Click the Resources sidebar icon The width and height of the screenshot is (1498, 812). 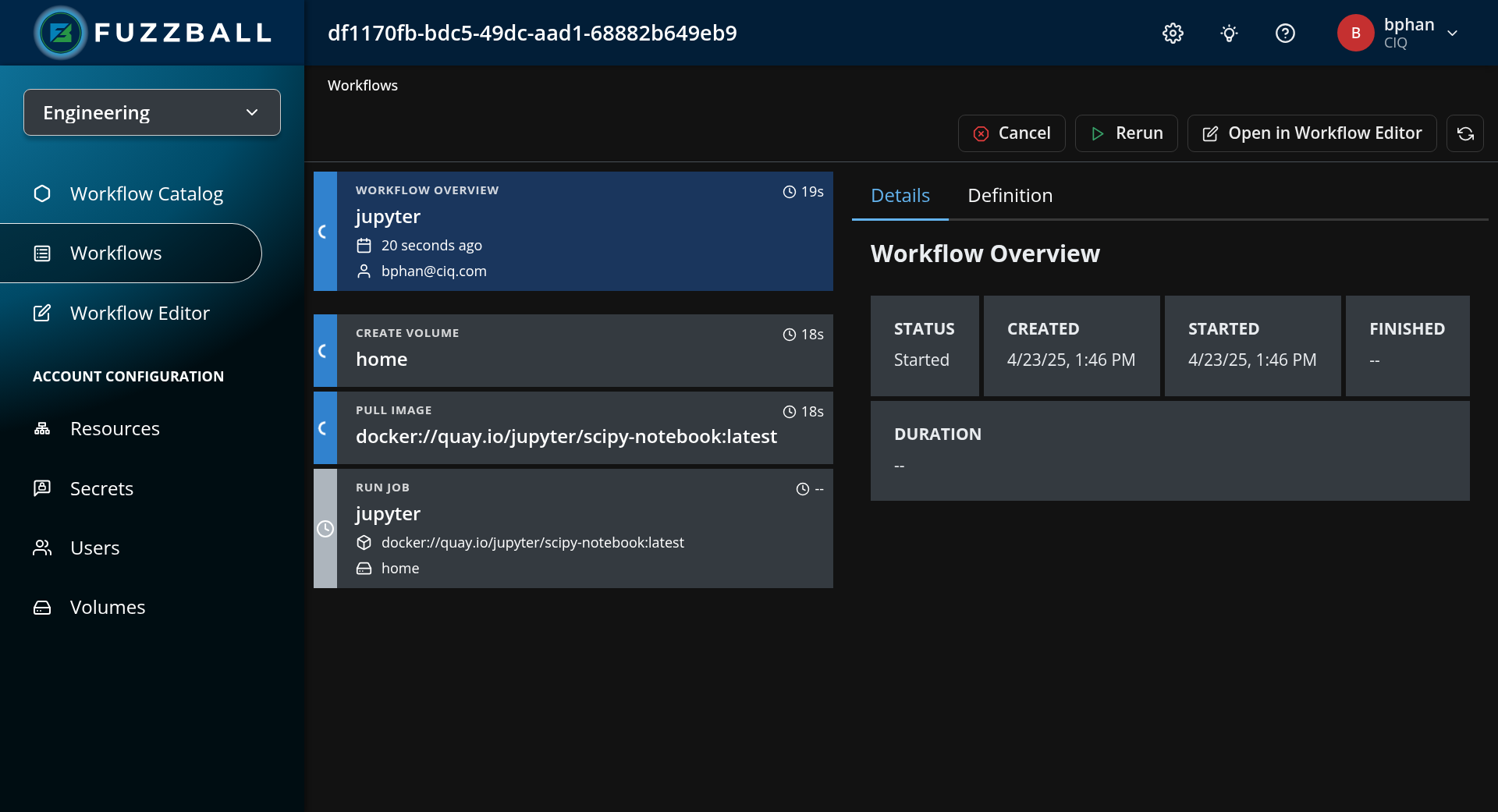41,428
